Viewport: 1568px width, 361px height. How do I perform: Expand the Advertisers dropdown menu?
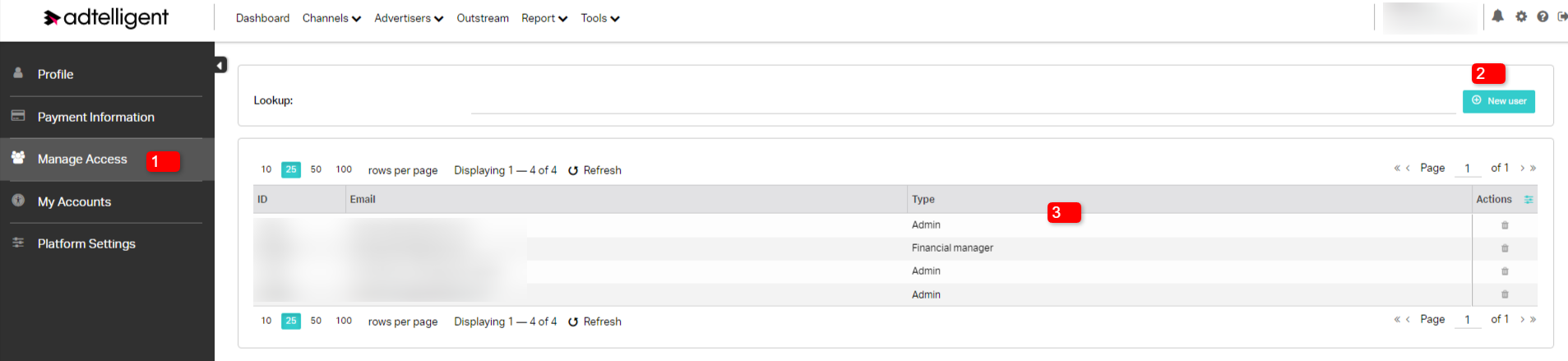coord(409,18)
